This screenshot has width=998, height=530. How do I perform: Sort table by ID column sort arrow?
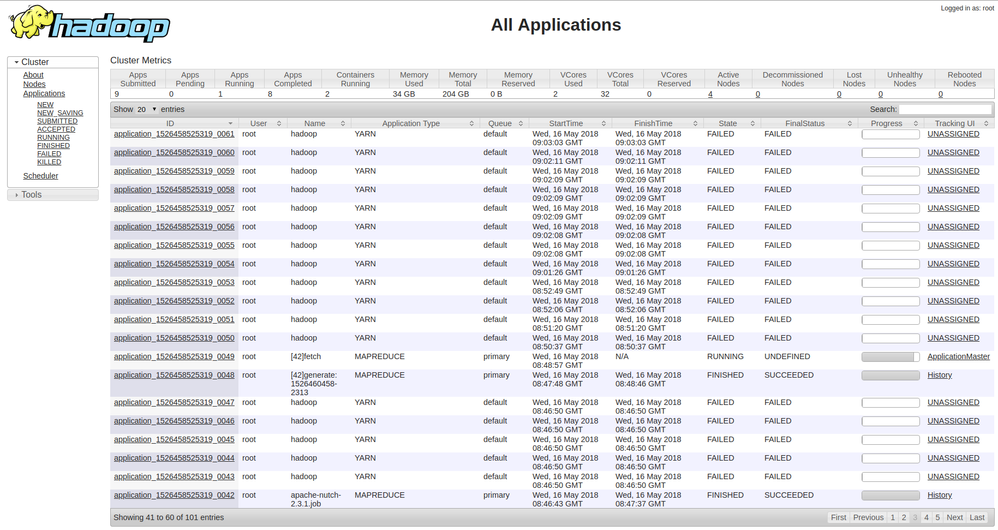tap(230, 124)
